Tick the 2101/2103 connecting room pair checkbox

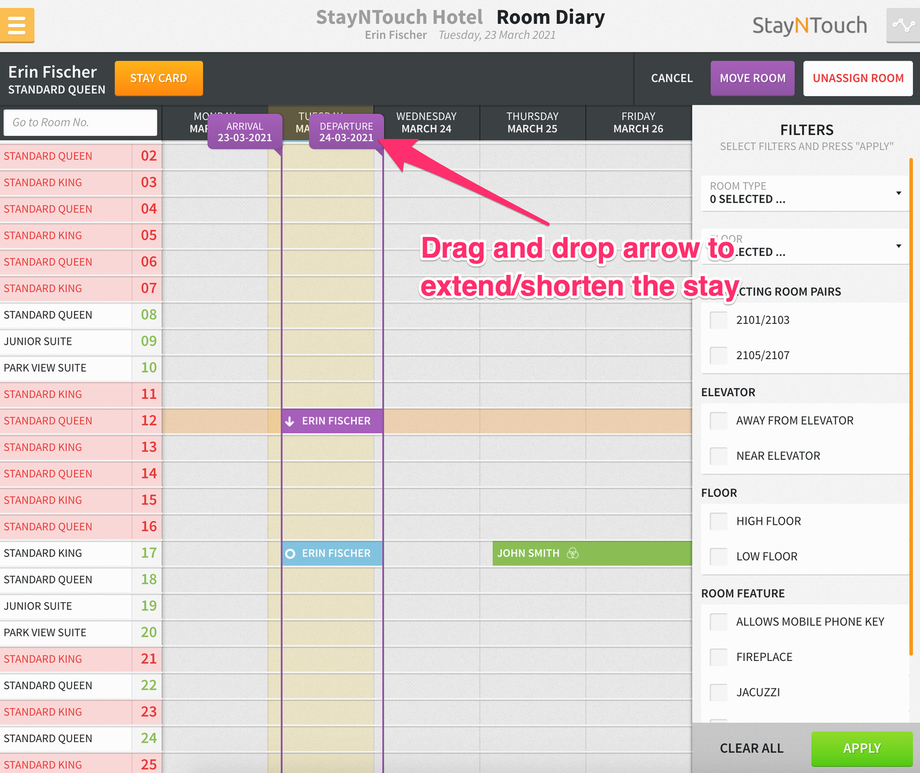coord(716,319)
